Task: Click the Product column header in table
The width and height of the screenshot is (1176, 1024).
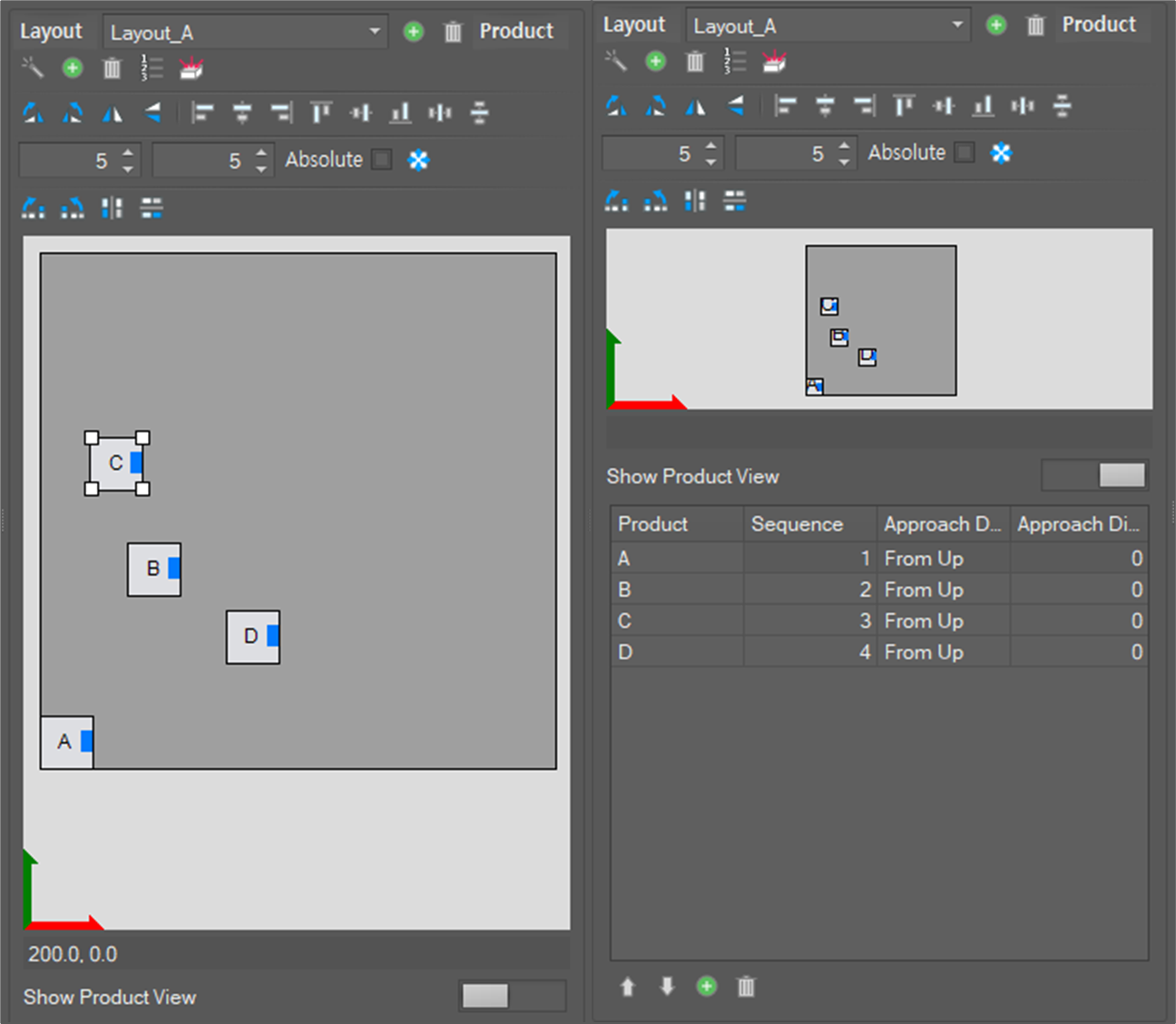Action: click(x=676, y=524)
